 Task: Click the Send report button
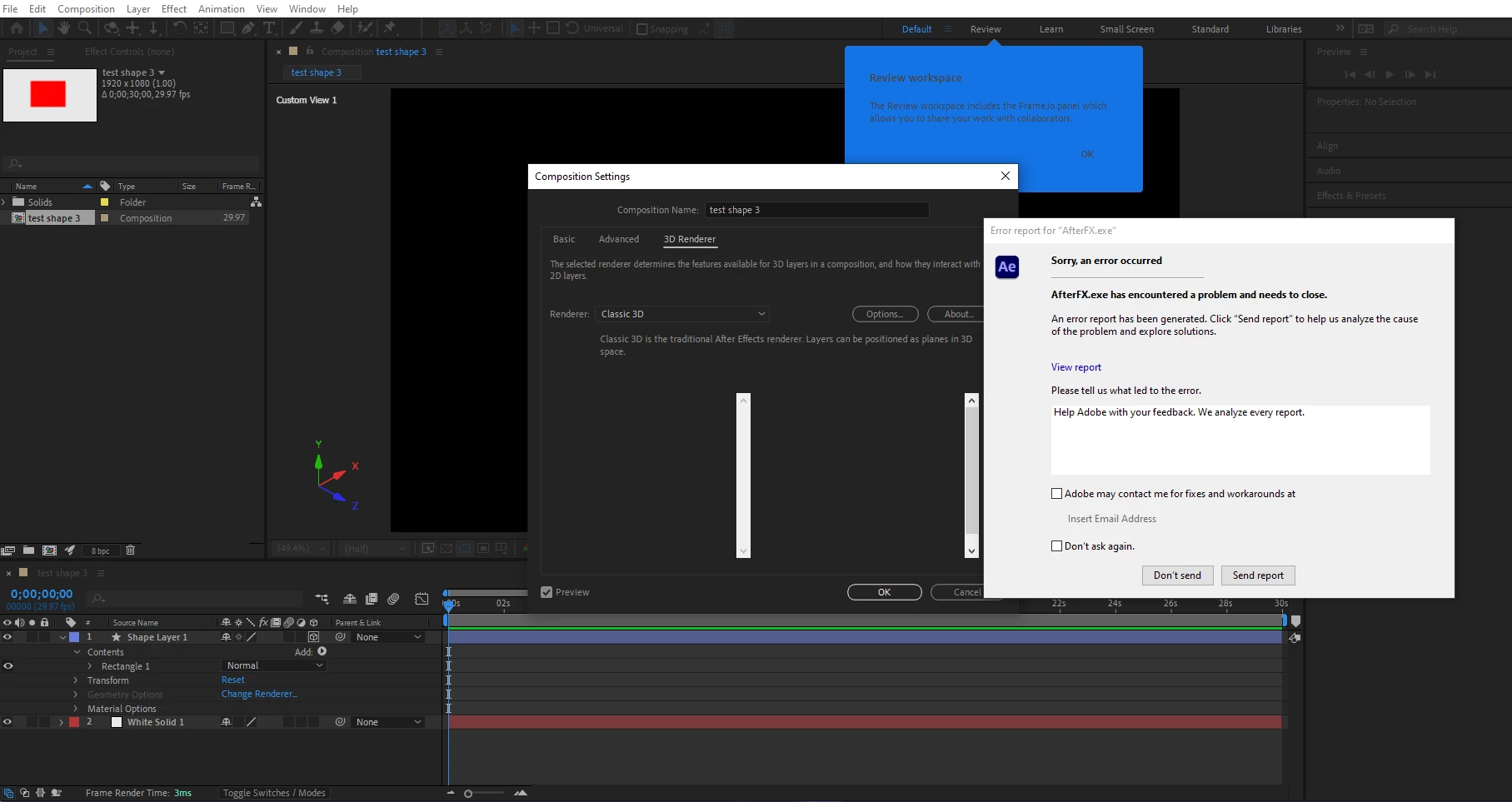1258,575
